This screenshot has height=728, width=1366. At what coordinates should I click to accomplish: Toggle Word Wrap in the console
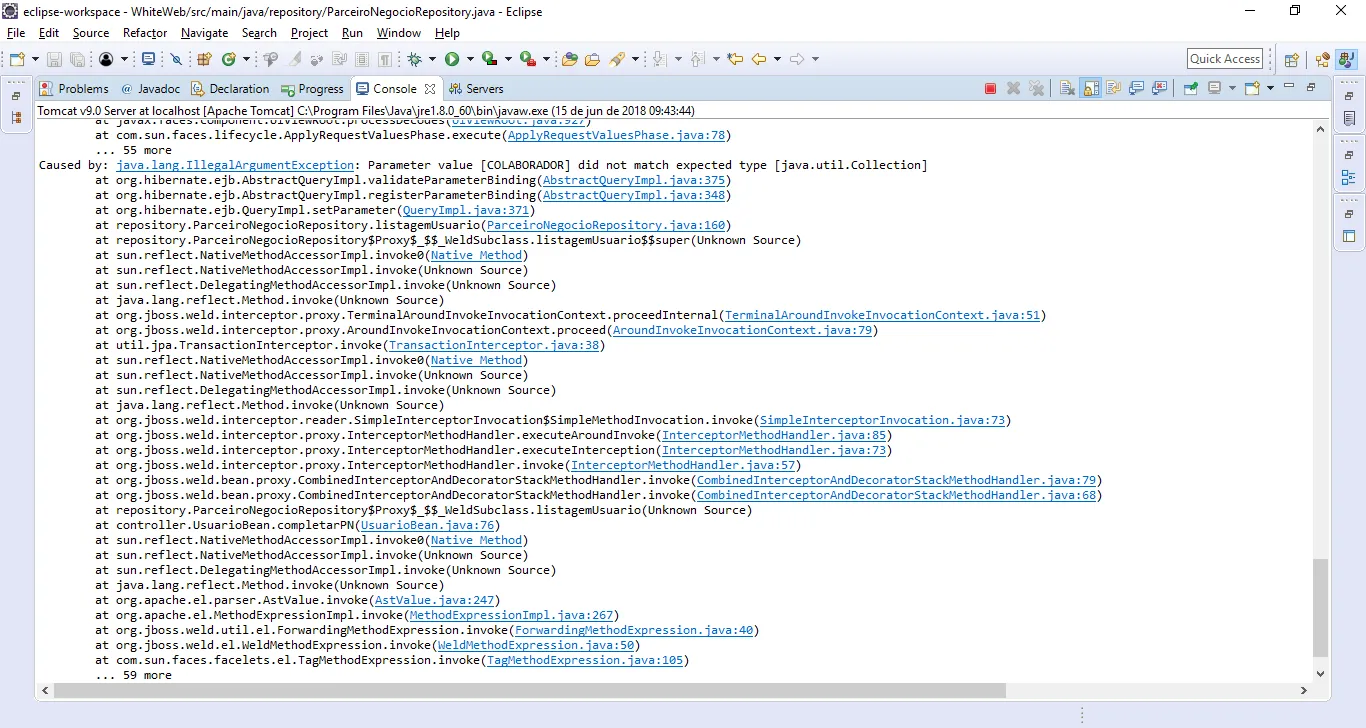coord(1113,88)
